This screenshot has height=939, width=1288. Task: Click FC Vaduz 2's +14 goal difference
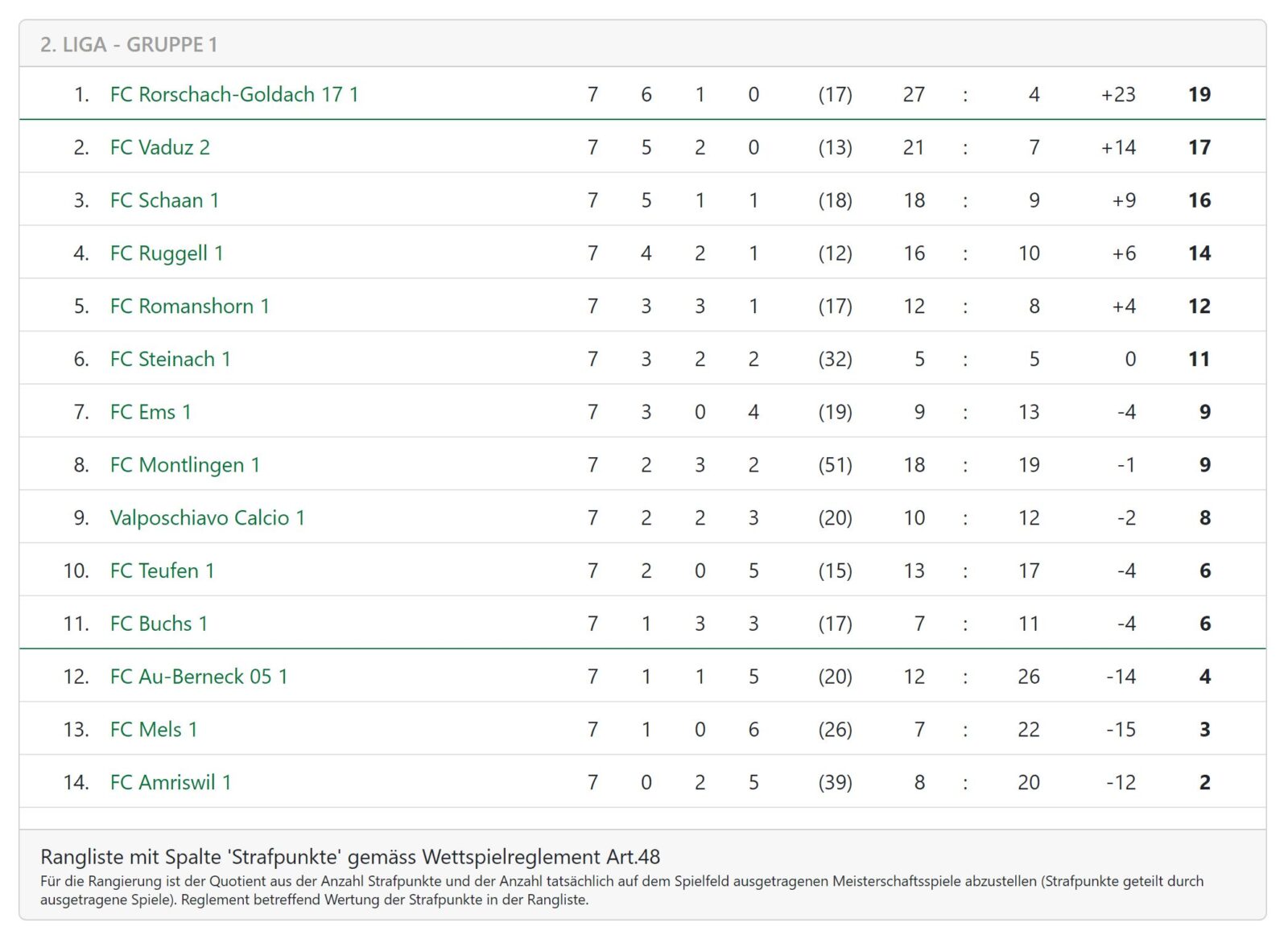(x=1118, y=148)
